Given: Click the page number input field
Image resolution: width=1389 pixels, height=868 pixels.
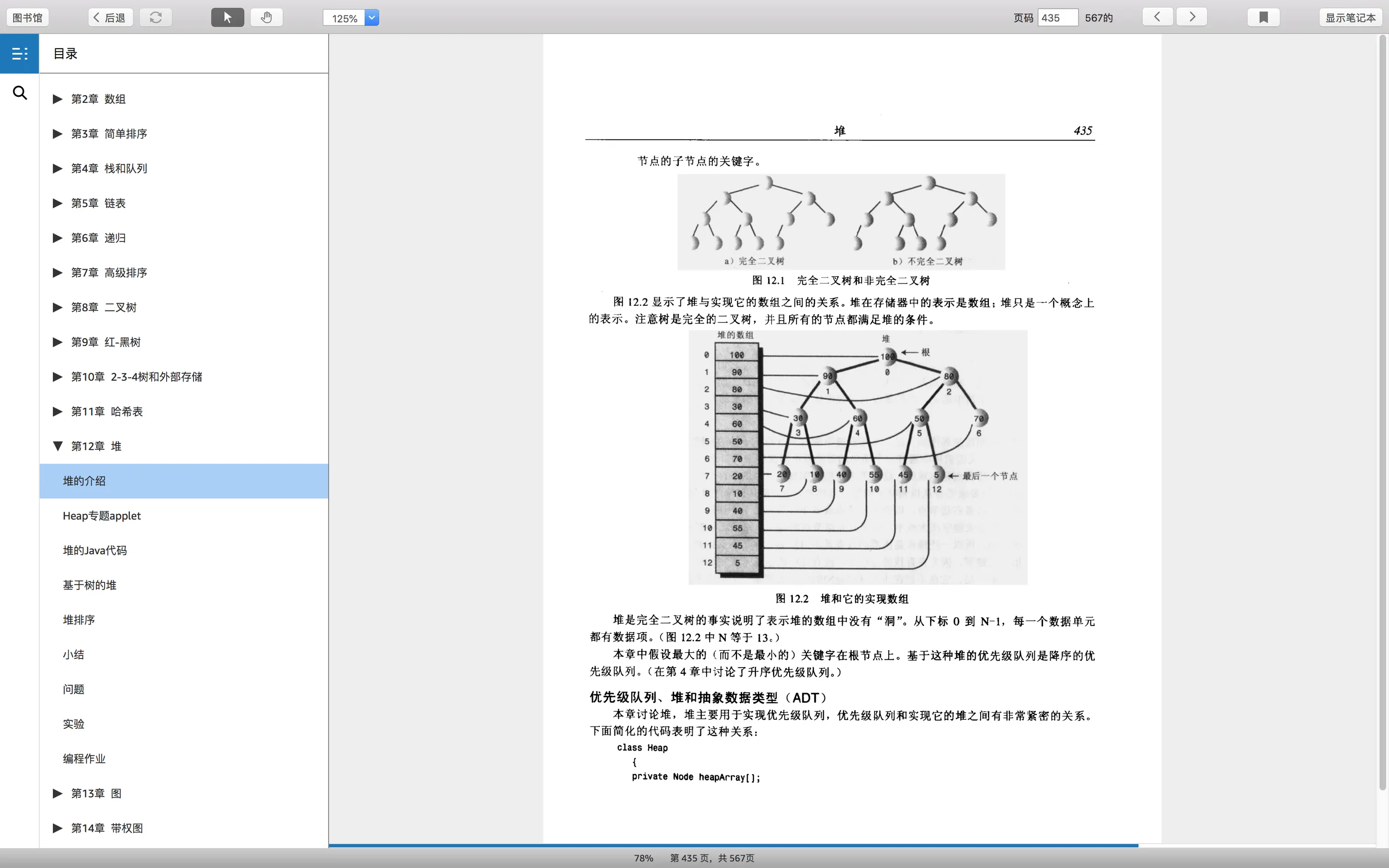Looking at the screenshot, I should pyautogui.click(x=1057, y=18).
